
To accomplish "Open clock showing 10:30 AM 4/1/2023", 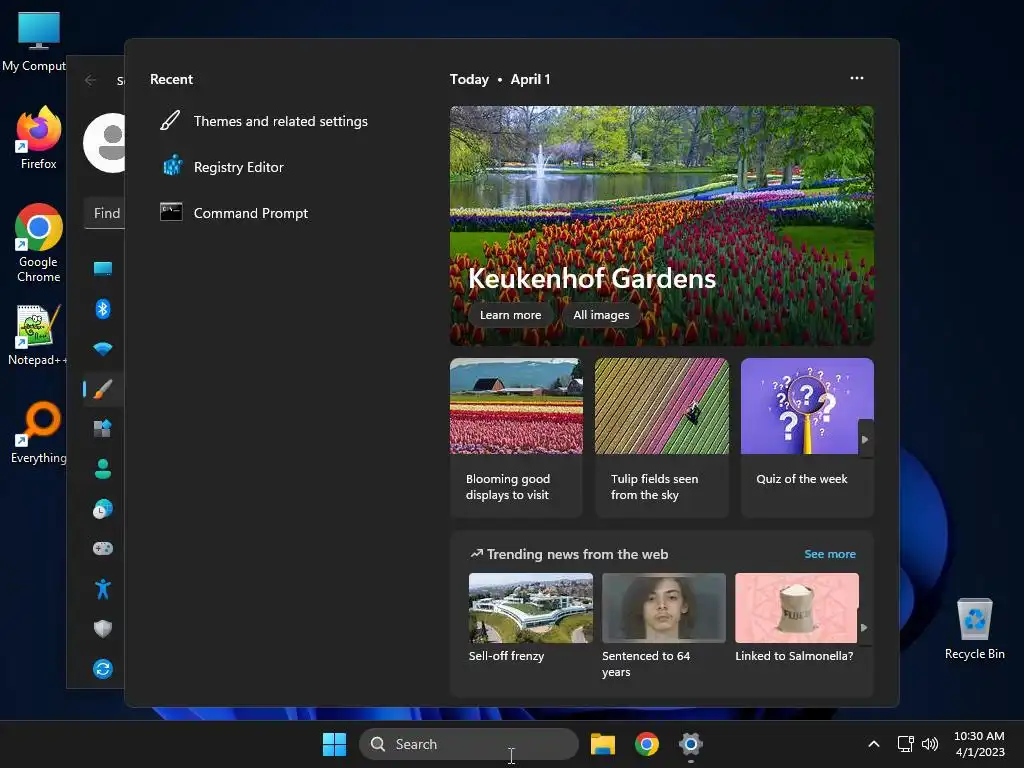I will 980,744.
